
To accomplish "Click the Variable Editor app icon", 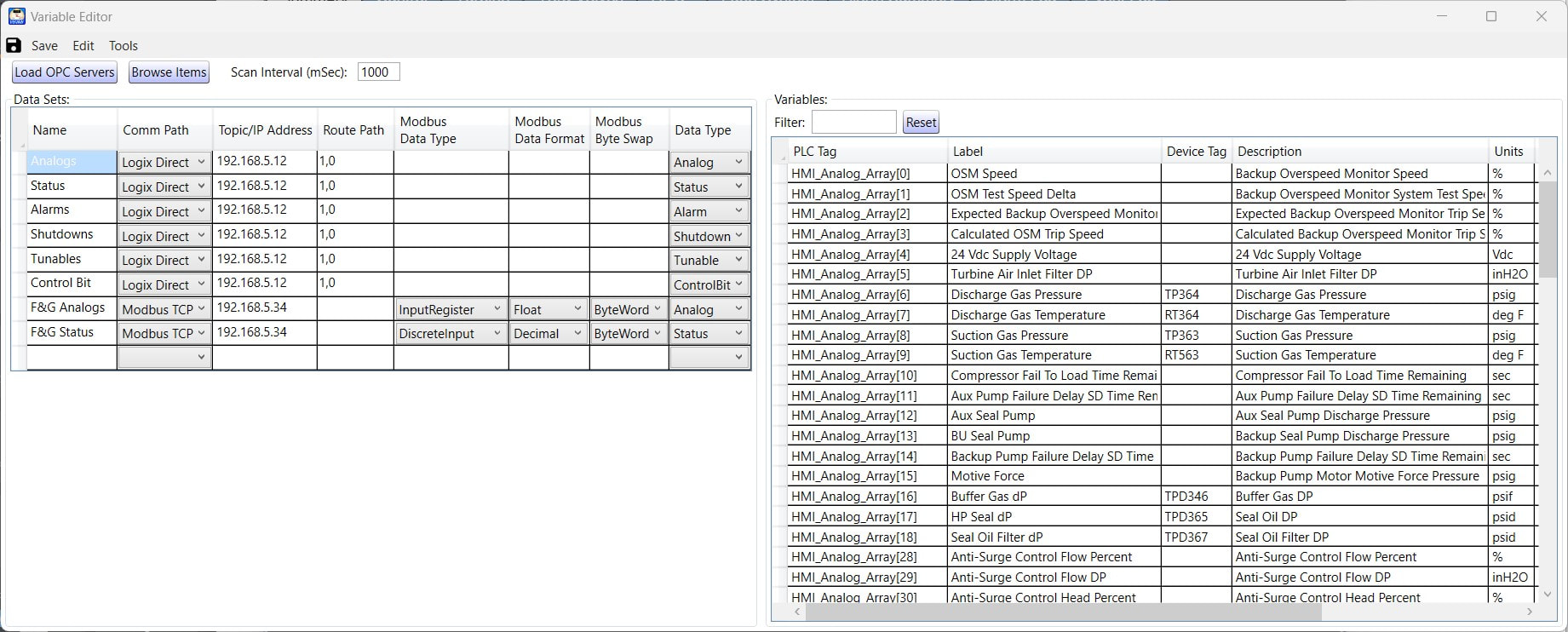I will pyautogui.click(x=16, y=16).
